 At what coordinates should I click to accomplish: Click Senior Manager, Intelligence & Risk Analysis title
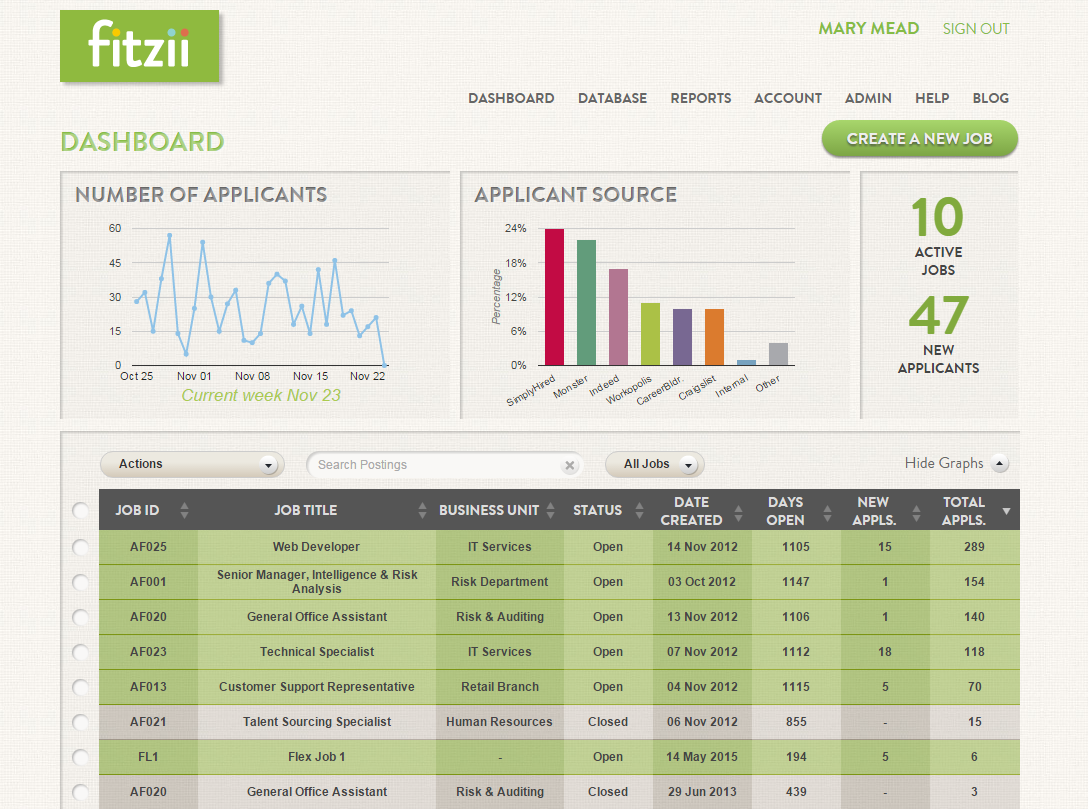click(316, 581)
